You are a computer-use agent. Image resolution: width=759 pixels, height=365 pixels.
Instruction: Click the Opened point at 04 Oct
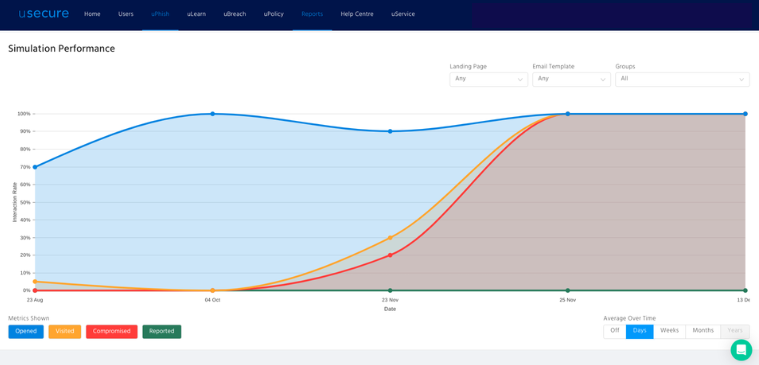click(x=213, y=114)
